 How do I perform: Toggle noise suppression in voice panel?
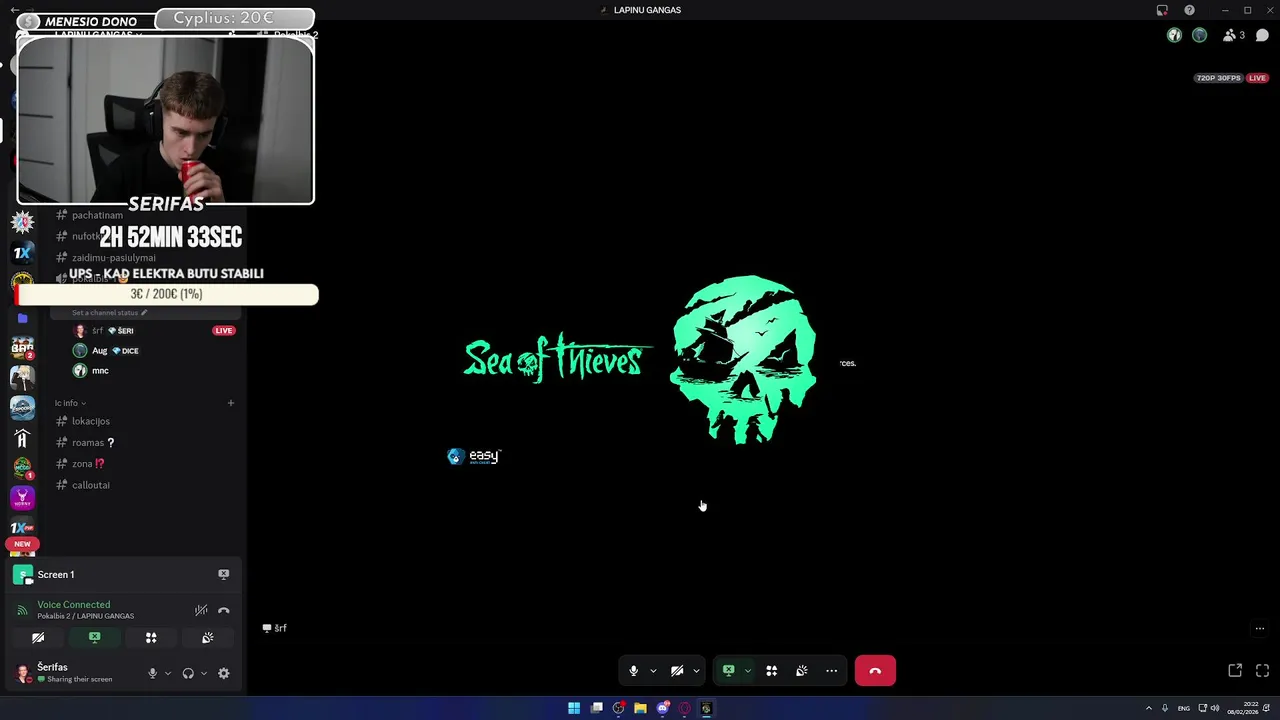(201, 610)
